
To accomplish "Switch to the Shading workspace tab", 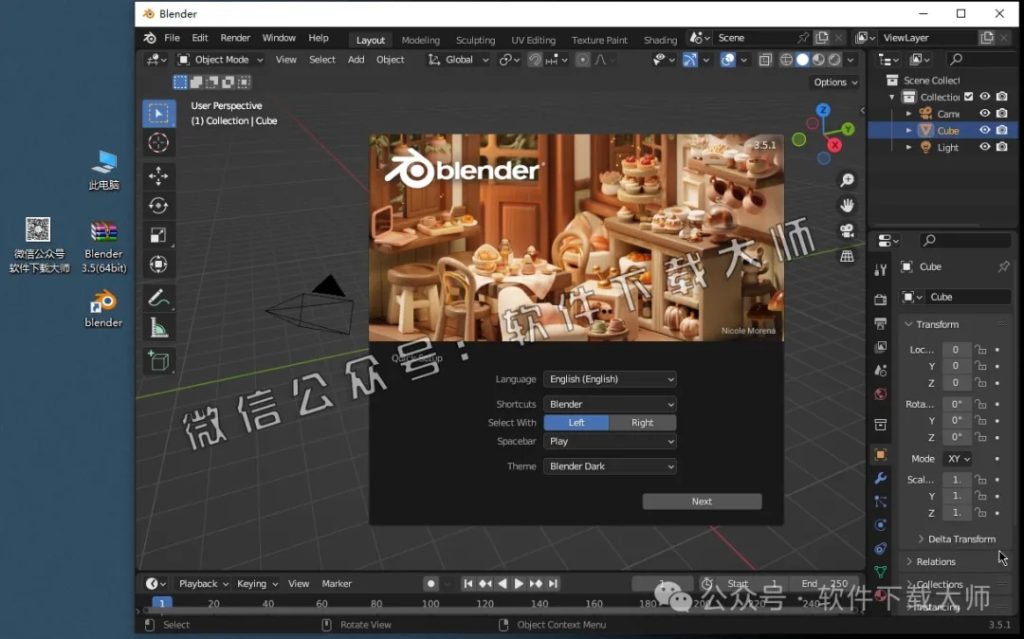I will (659, 40).
